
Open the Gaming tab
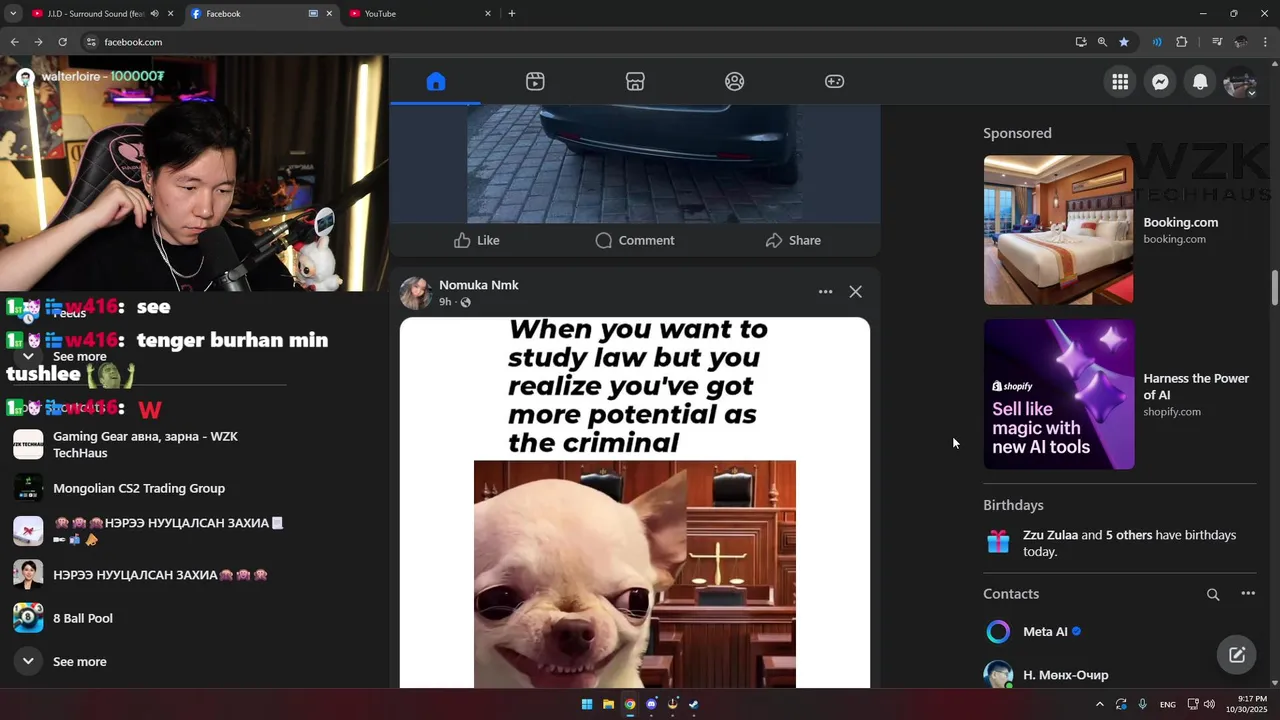[x=834, y=82]
